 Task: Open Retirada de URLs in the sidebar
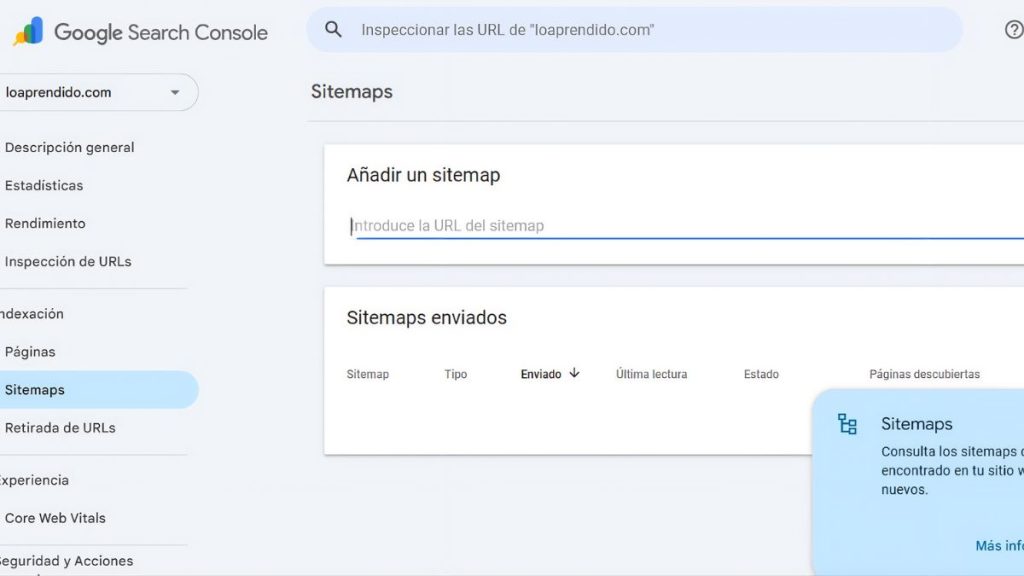click(x=60, y=428)
